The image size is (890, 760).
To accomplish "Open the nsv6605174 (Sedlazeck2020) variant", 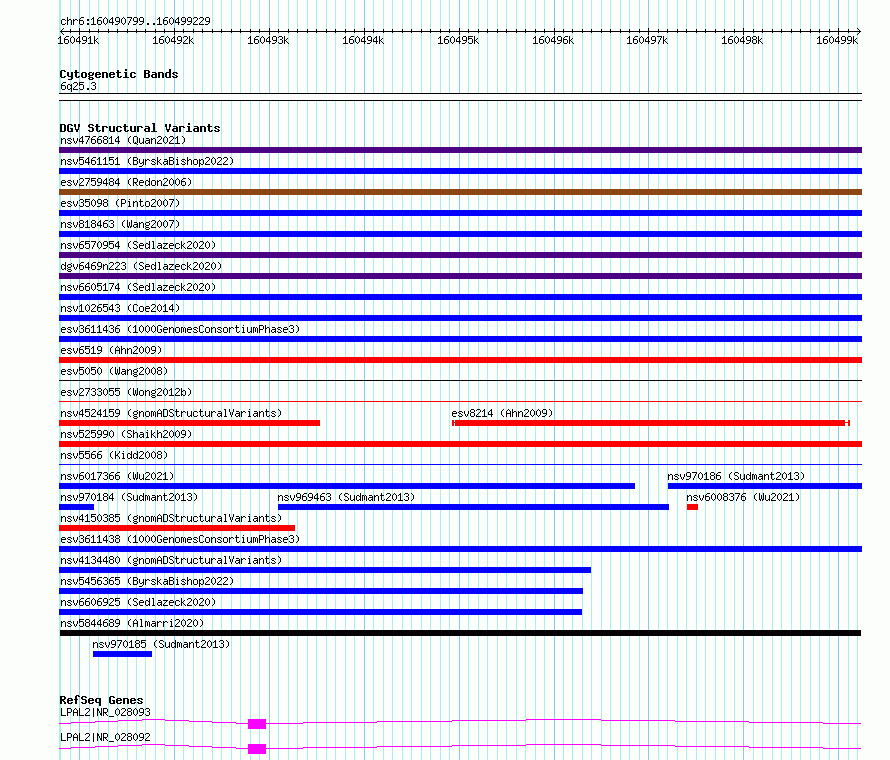I will (x=138, y=287).
